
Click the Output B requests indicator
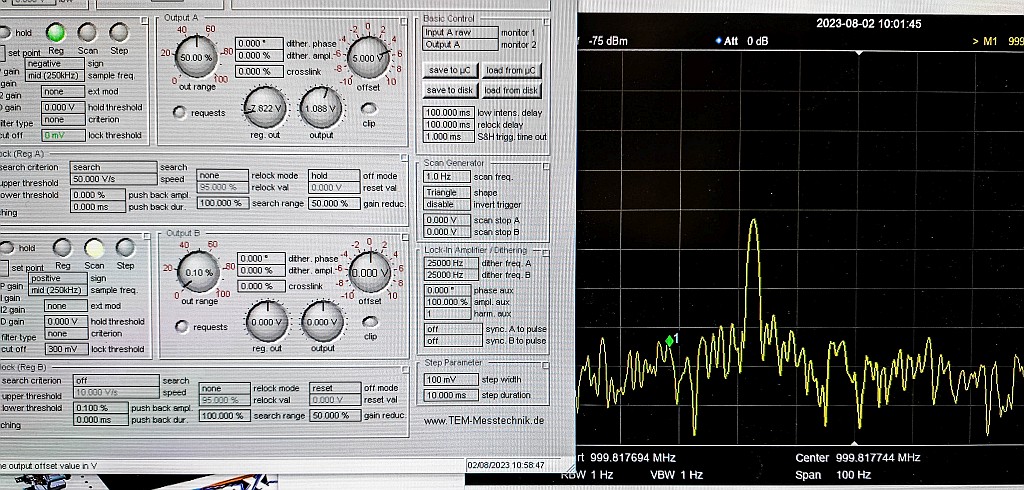182,326
